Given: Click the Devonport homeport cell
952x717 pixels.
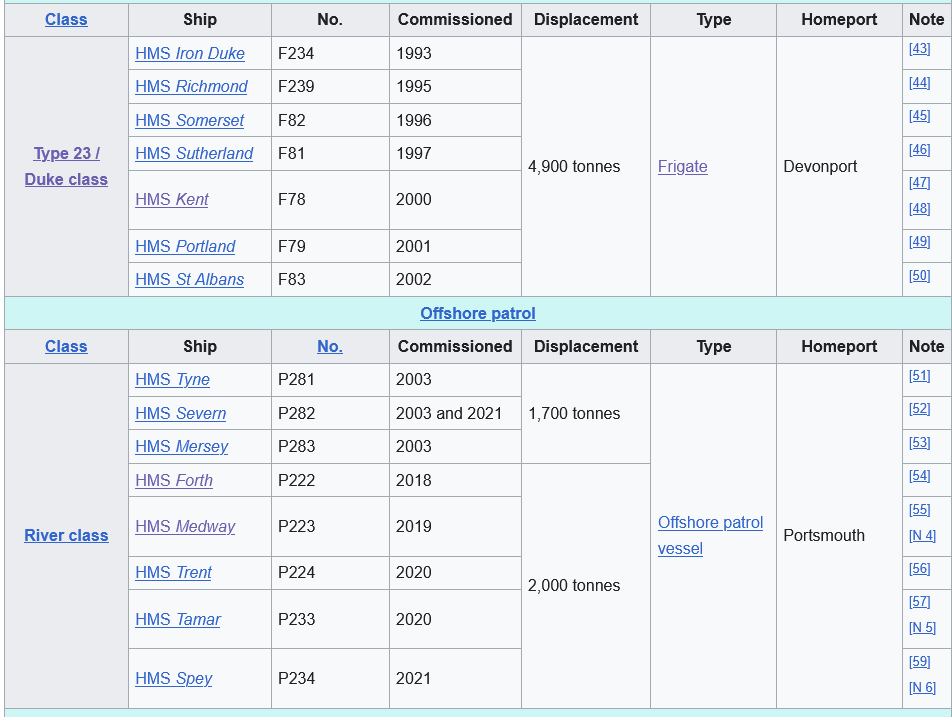Looking at the screenshot, I should [x=839, y=166].
